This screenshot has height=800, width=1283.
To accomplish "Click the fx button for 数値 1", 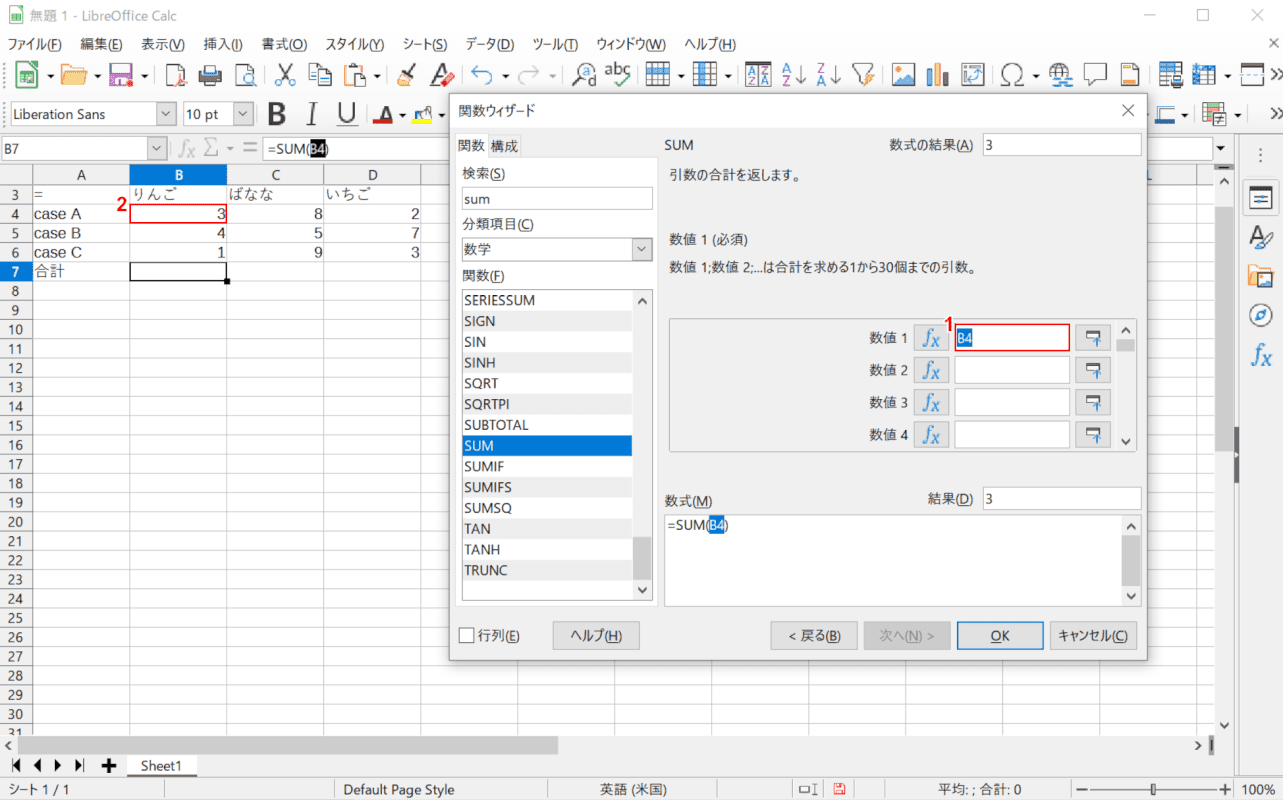I will tap(931, 338).
